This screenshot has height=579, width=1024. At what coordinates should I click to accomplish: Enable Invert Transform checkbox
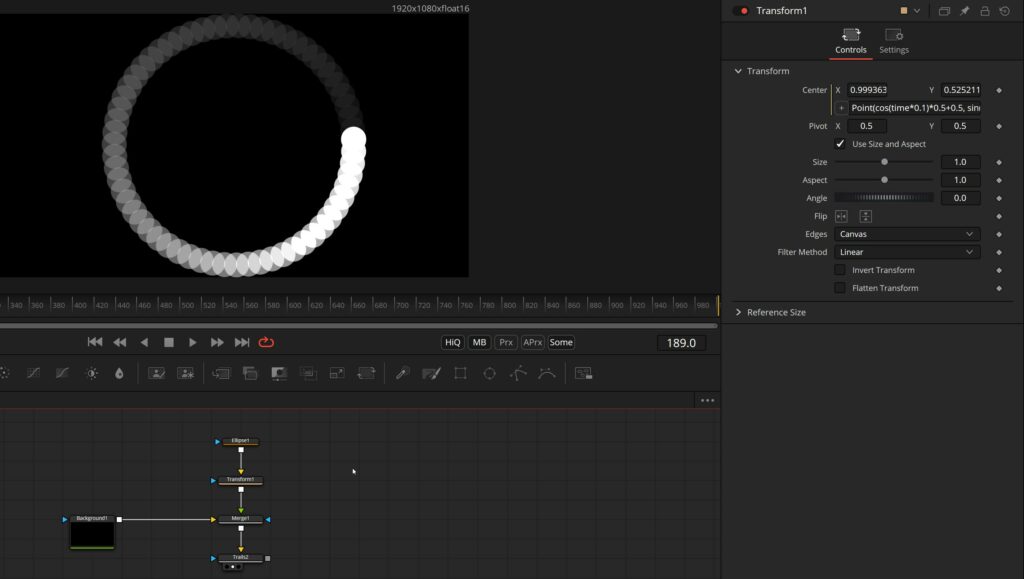point(840,270)
